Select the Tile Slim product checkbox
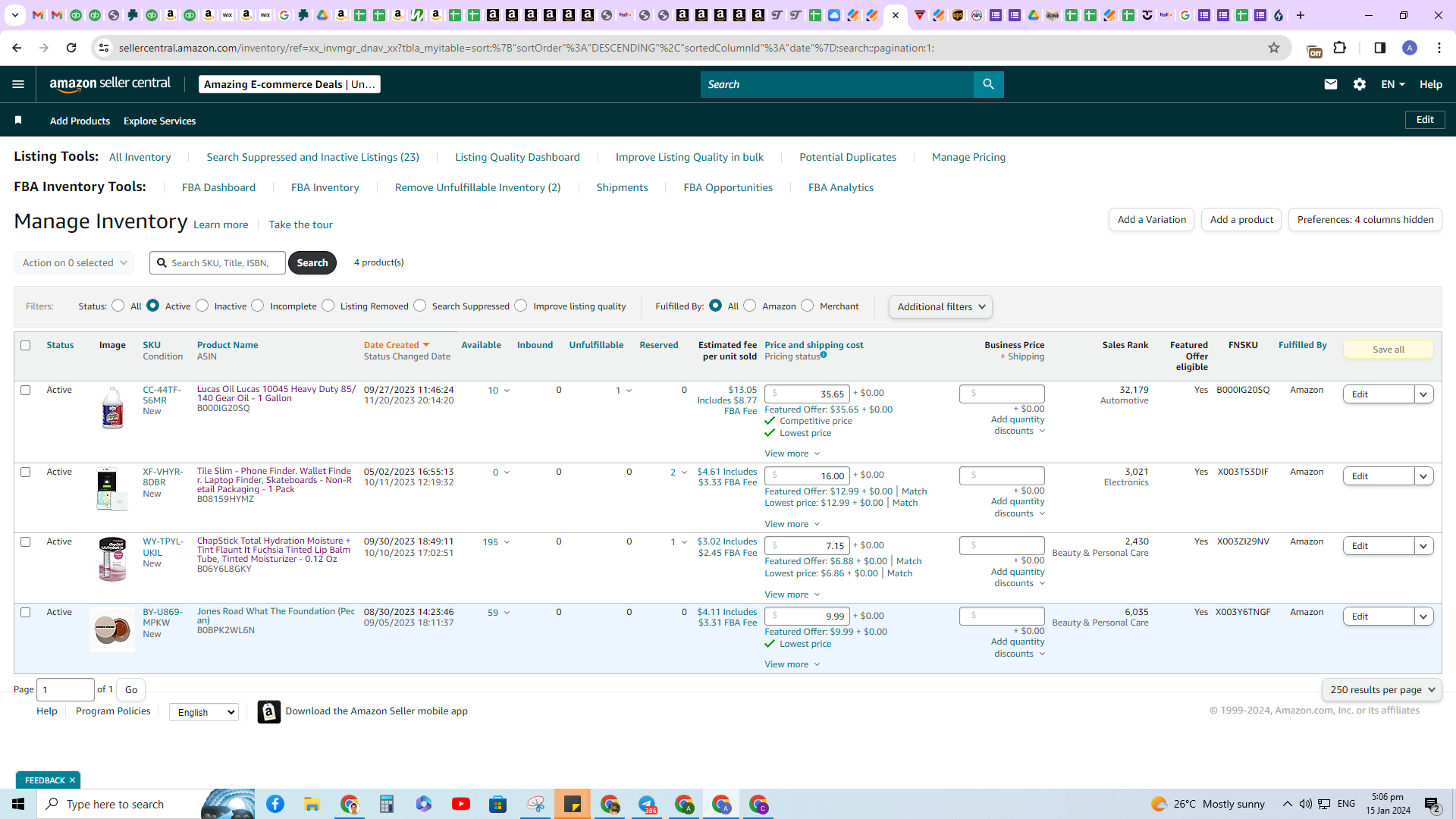The width and height of the screenshot is (1456, 819). coord(26,472)
